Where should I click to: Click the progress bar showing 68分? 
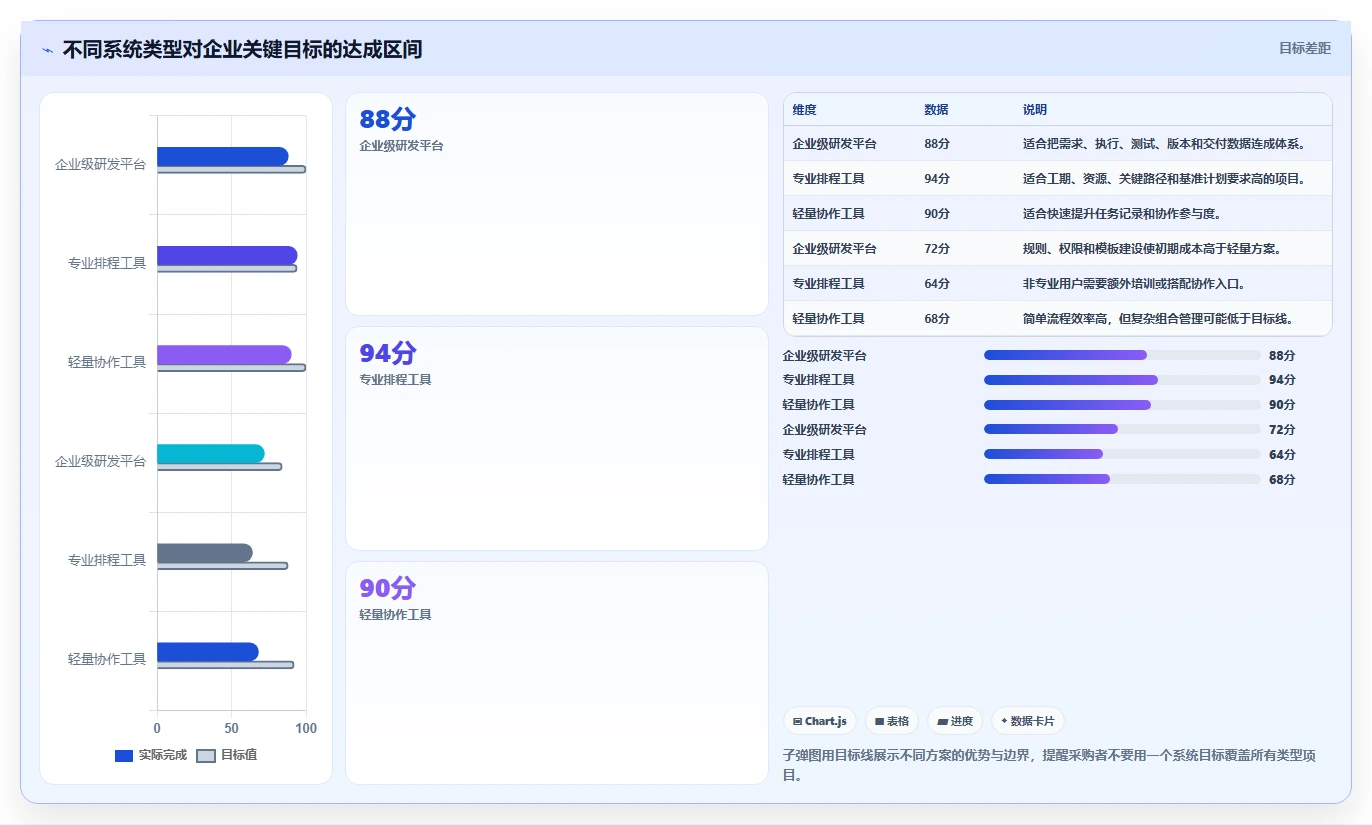tap(1122, 479)
